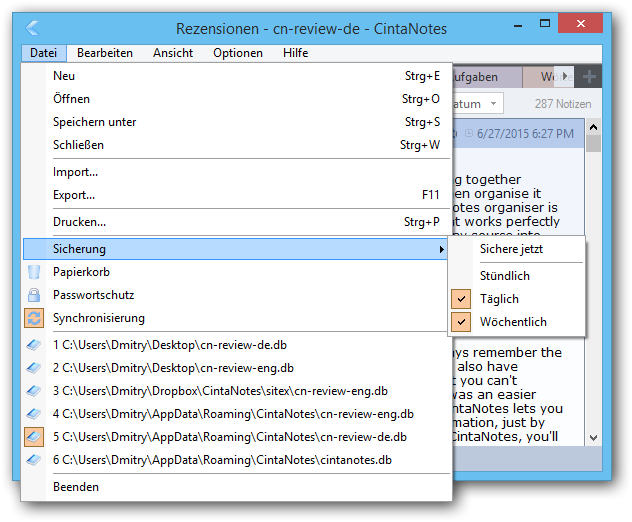Minimize the CintaNotes window
This screenshot has width=632, height=522.
click(x=518, y=25)
